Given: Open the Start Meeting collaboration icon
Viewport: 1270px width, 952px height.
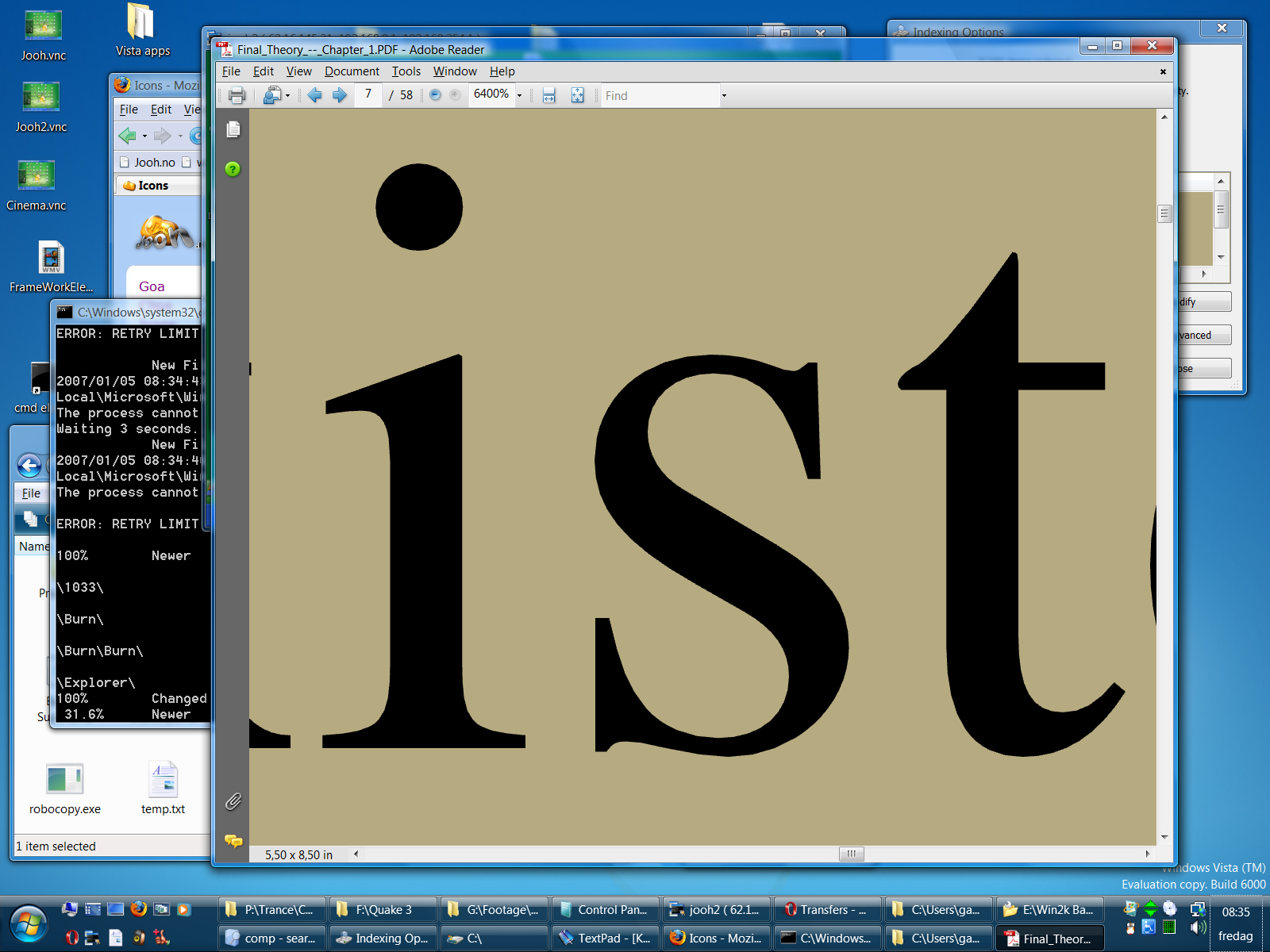Looking at the screenshot, I should tap(272, 96).
